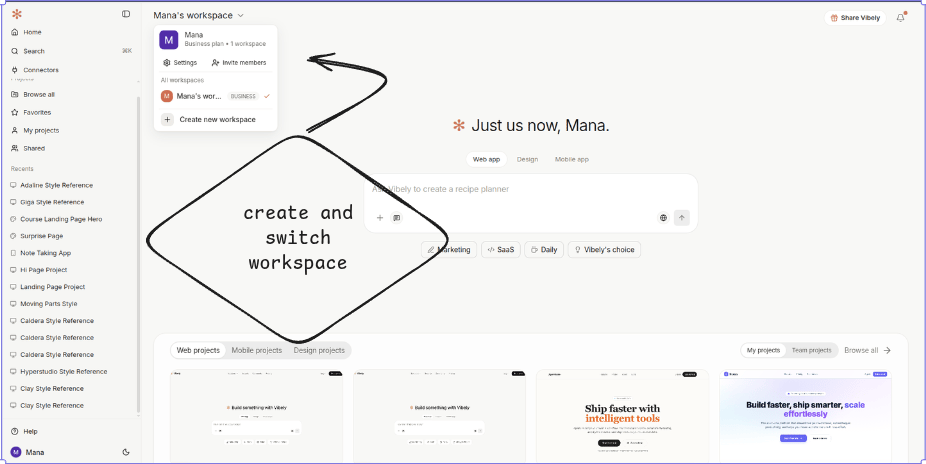
Task: Click the globe icon in prompt box
Action: [x=663, y=218]
